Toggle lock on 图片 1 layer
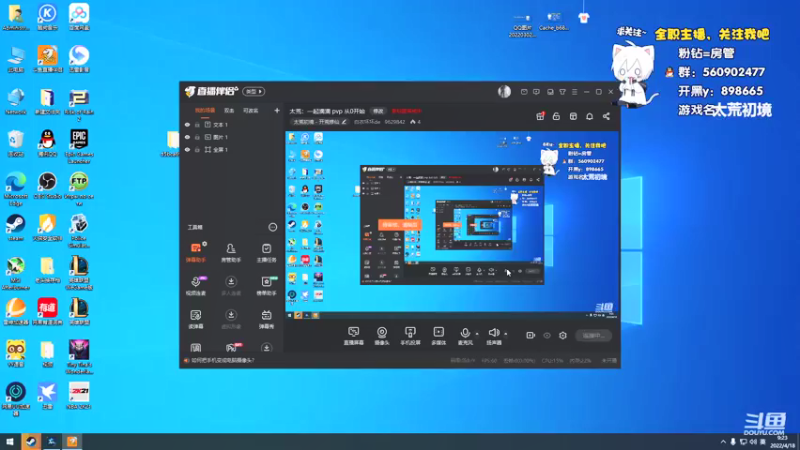Viewport: 800px width, 450px height. tap(197, 137)
